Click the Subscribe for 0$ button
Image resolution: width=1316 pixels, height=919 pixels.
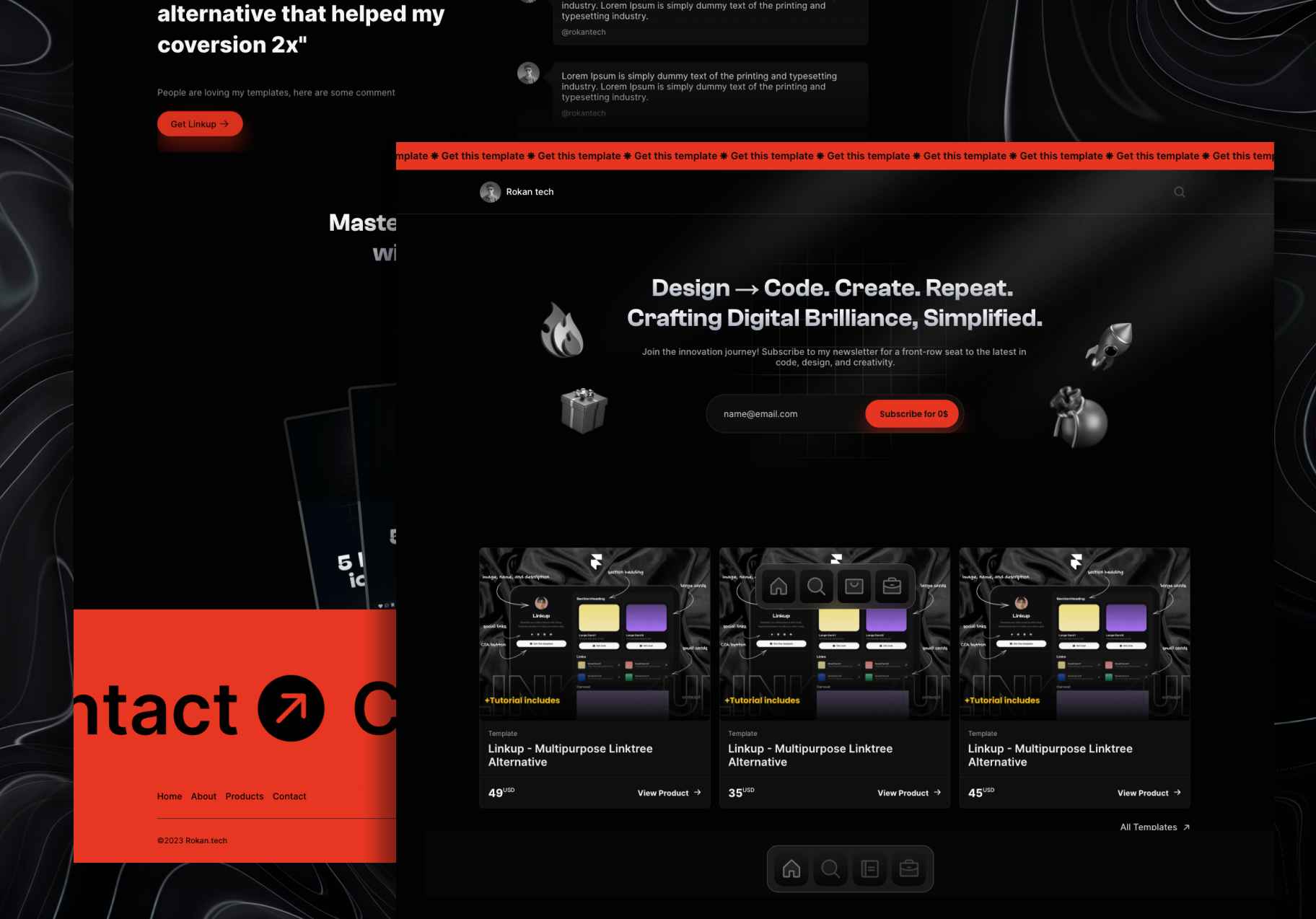pos(913,414)
